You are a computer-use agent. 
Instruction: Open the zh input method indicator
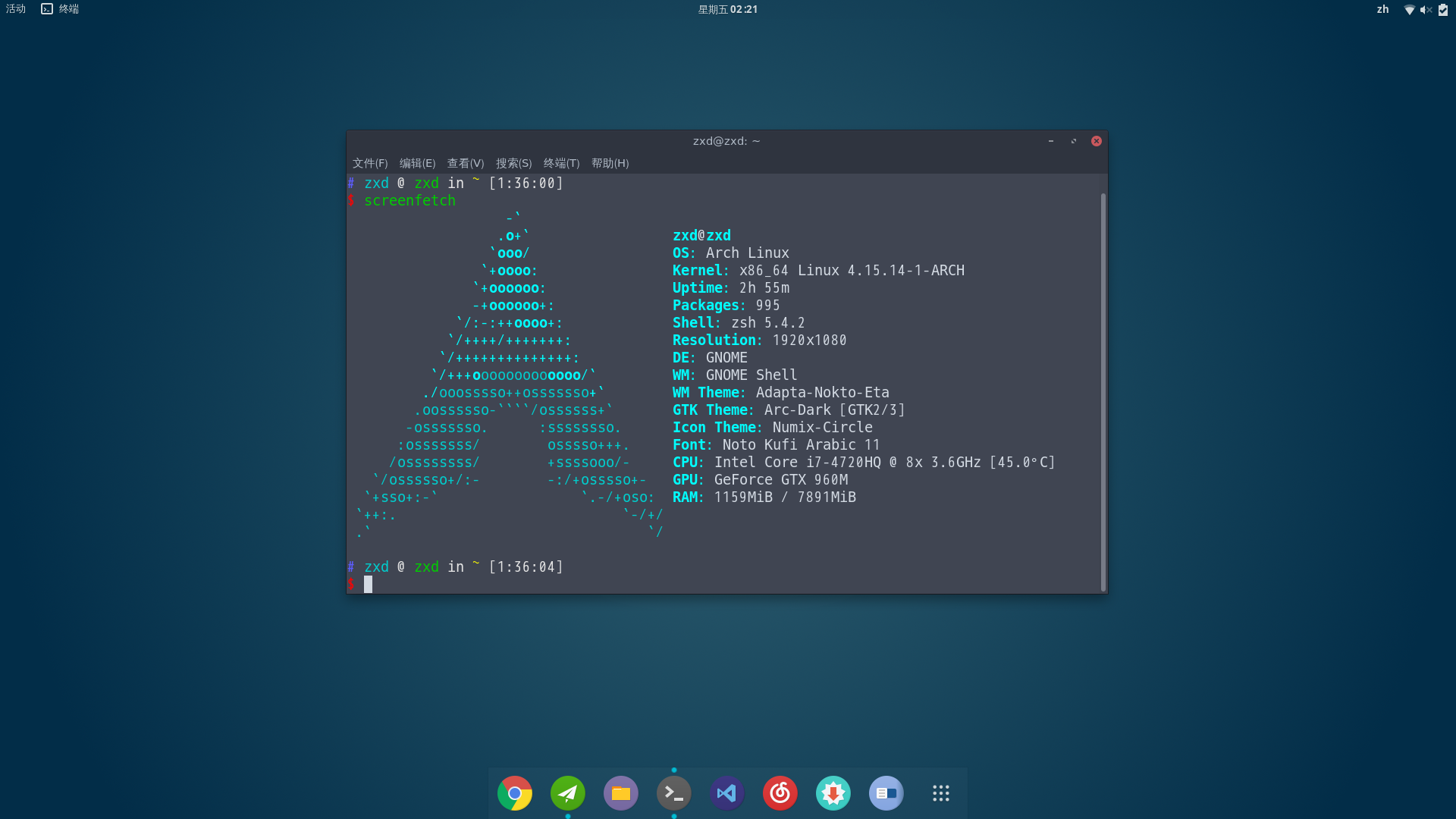click(x=1383, y=9)
